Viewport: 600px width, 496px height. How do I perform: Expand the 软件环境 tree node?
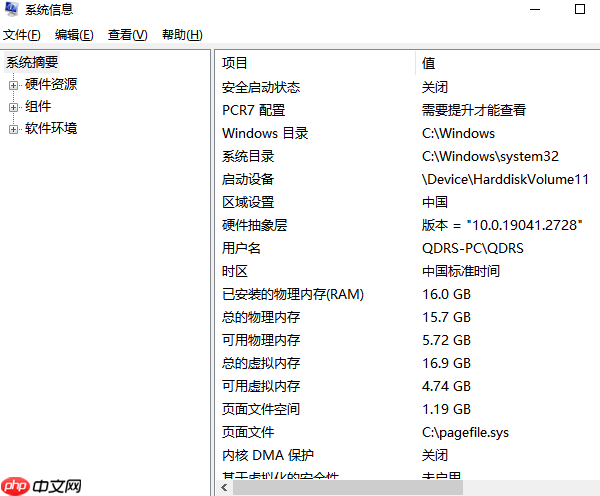(13, 130)
